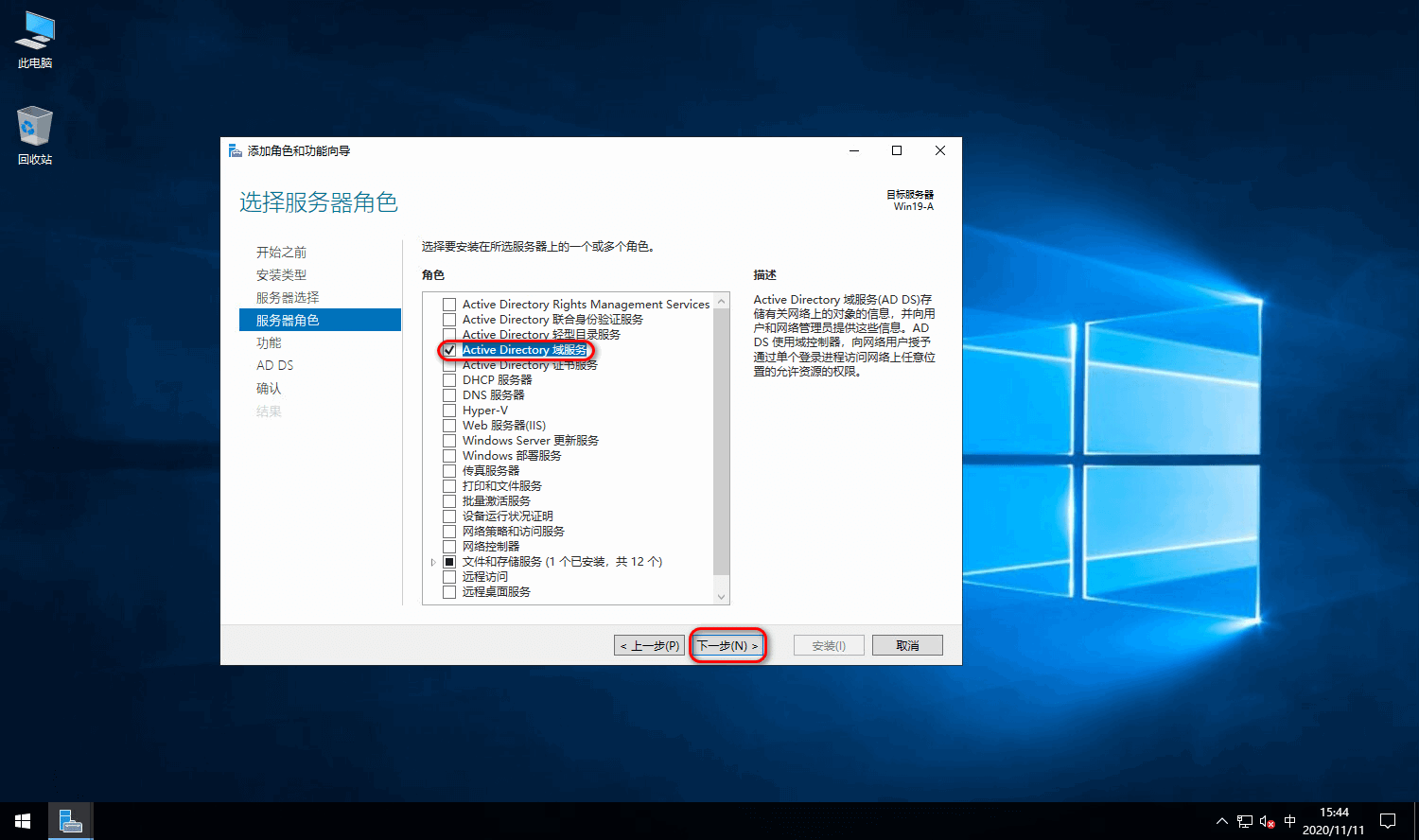Check Windows Server 更新服务

[x=449, y=441]
